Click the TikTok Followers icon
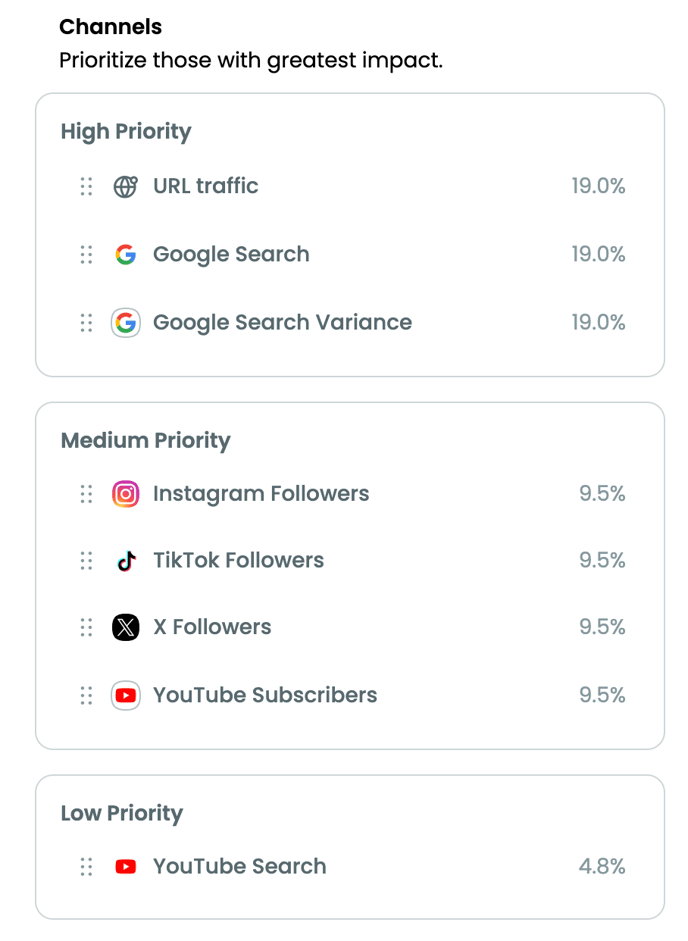The height and width of the screenshot is (941, 688). pyautogui.click(x=126, y=561)
